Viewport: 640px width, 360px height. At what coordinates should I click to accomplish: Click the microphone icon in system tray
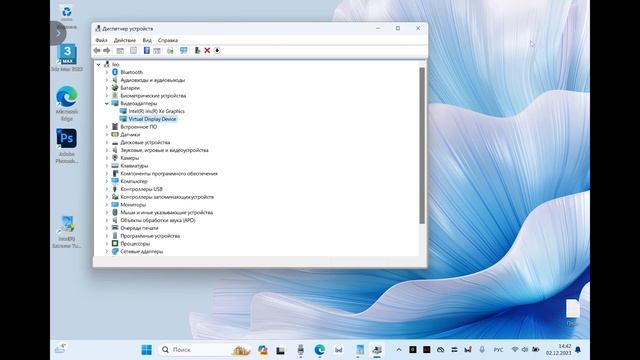click(482, 350)
